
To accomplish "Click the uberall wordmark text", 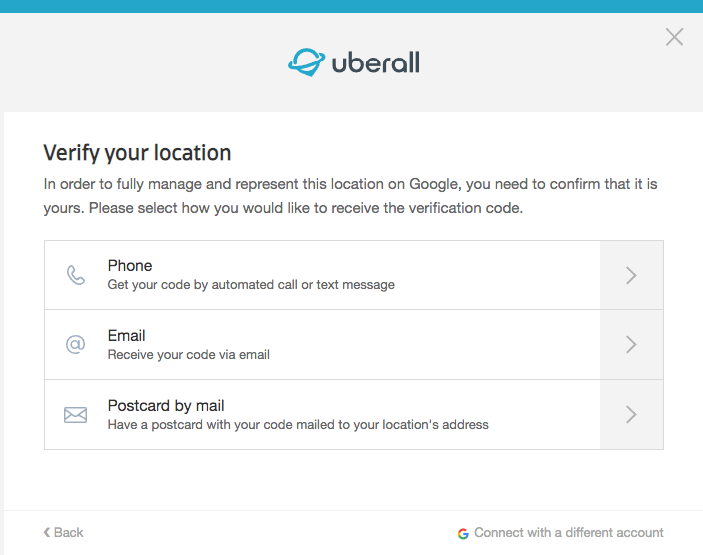I will (376, 62).
